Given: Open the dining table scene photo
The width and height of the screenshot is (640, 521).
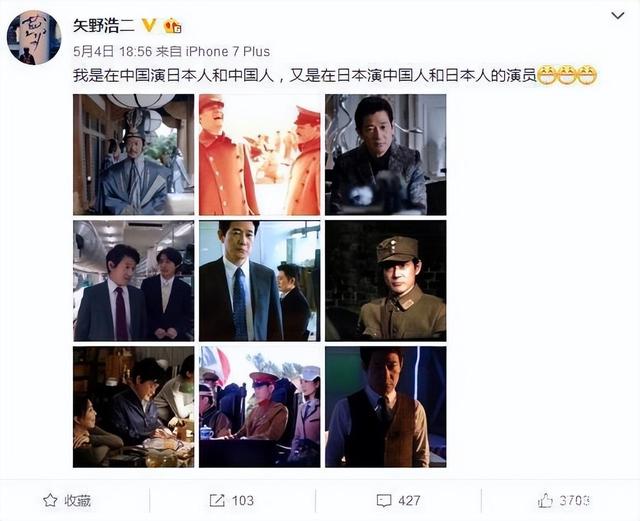Looking at the screenshot, I should click(133, 407).
